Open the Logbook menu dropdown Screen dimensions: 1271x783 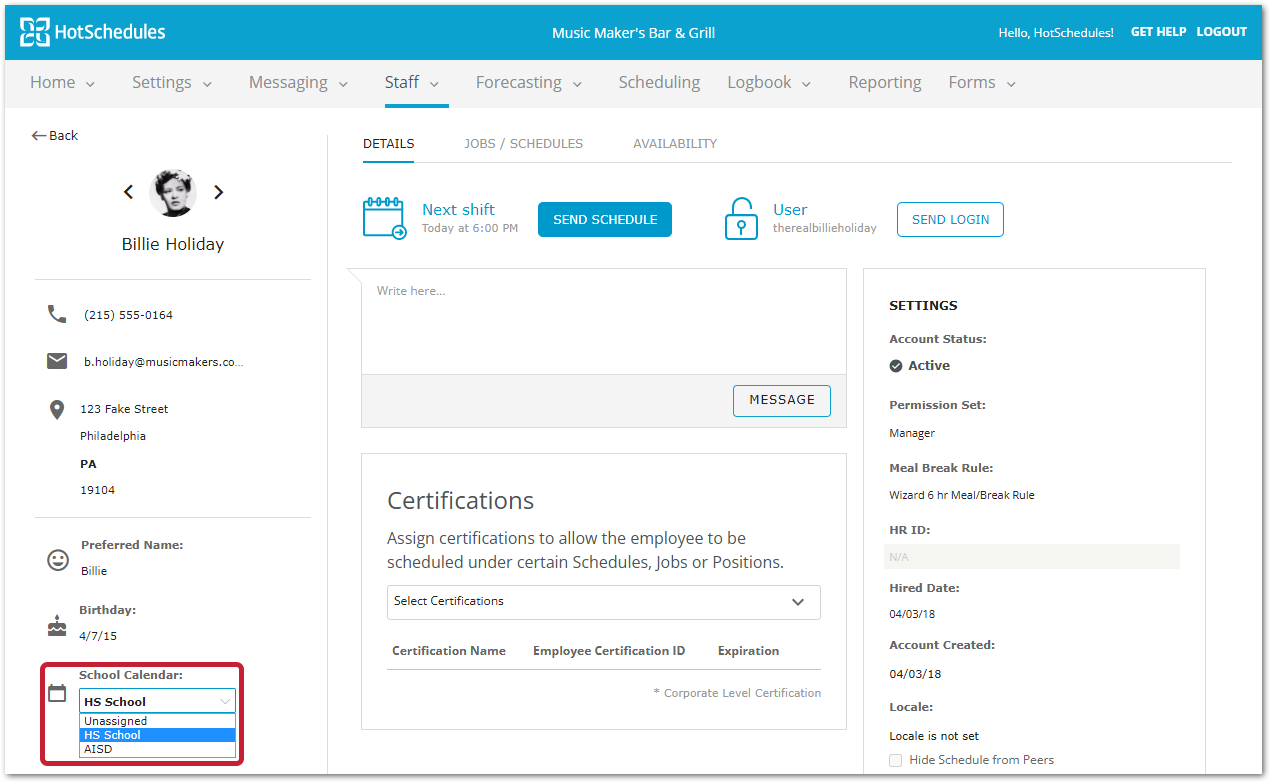point(769,83)
